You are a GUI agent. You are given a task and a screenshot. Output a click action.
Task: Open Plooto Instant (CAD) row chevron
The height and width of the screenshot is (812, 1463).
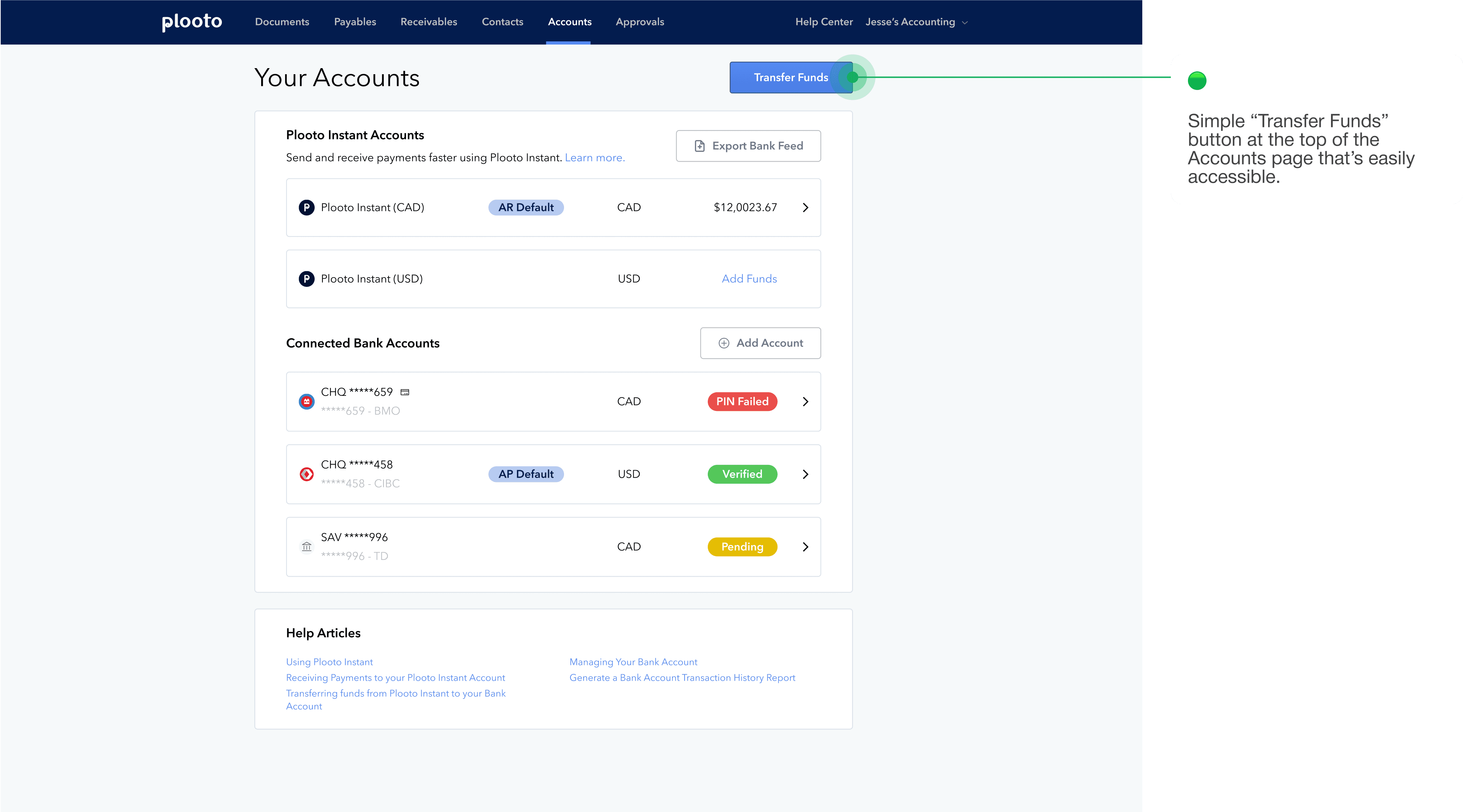[x=805, y=207]
